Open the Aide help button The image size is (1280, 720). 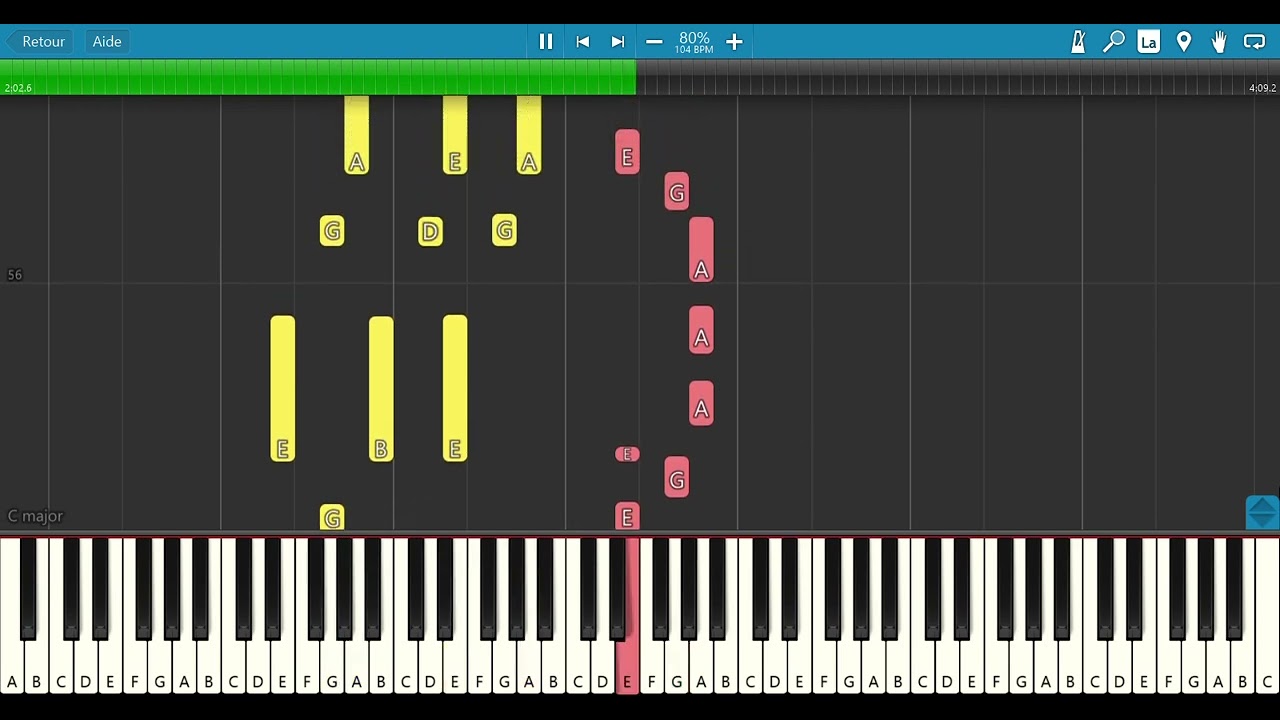(x=107, y=42)
